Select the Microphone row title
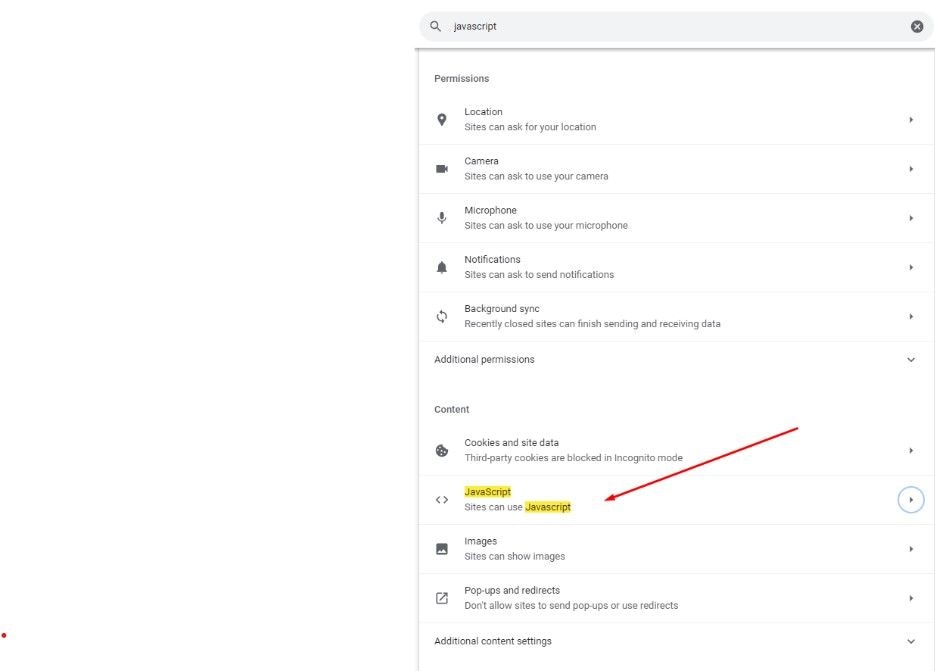Screen dimensions: 941x671 pyautogui.click(x=490, y=210)
